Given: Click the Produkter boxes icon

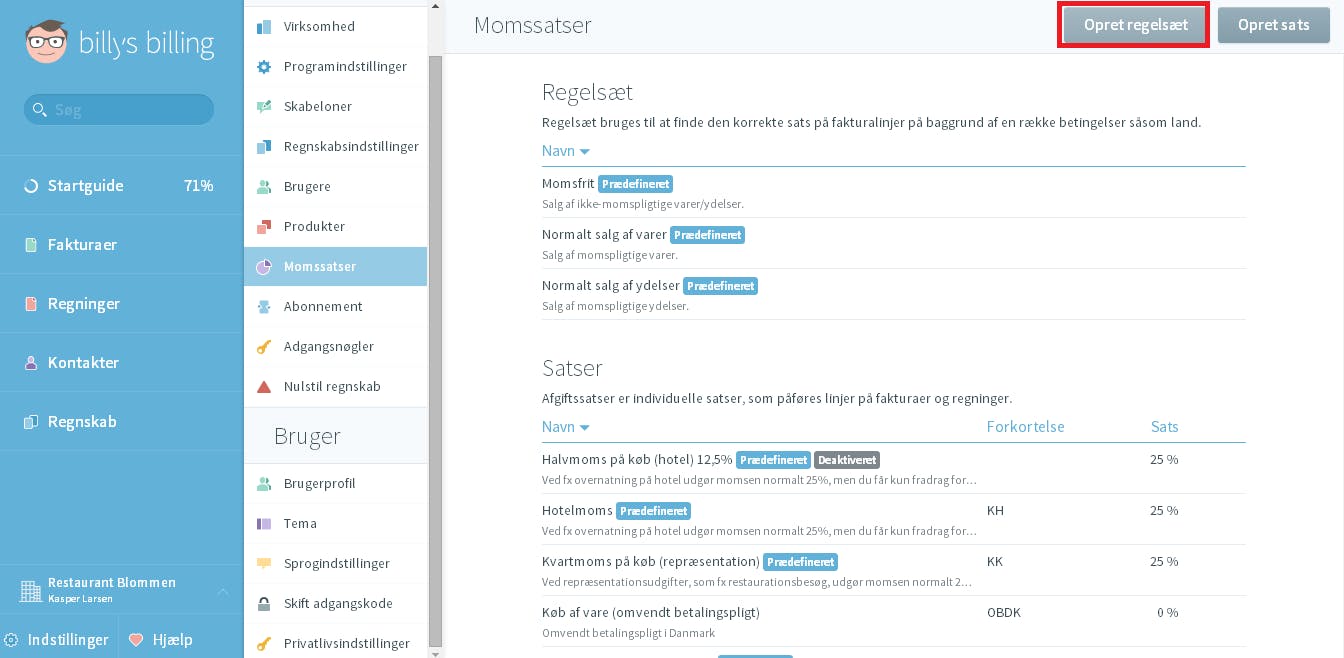Looking at the screenshot, I should point(264,227).
